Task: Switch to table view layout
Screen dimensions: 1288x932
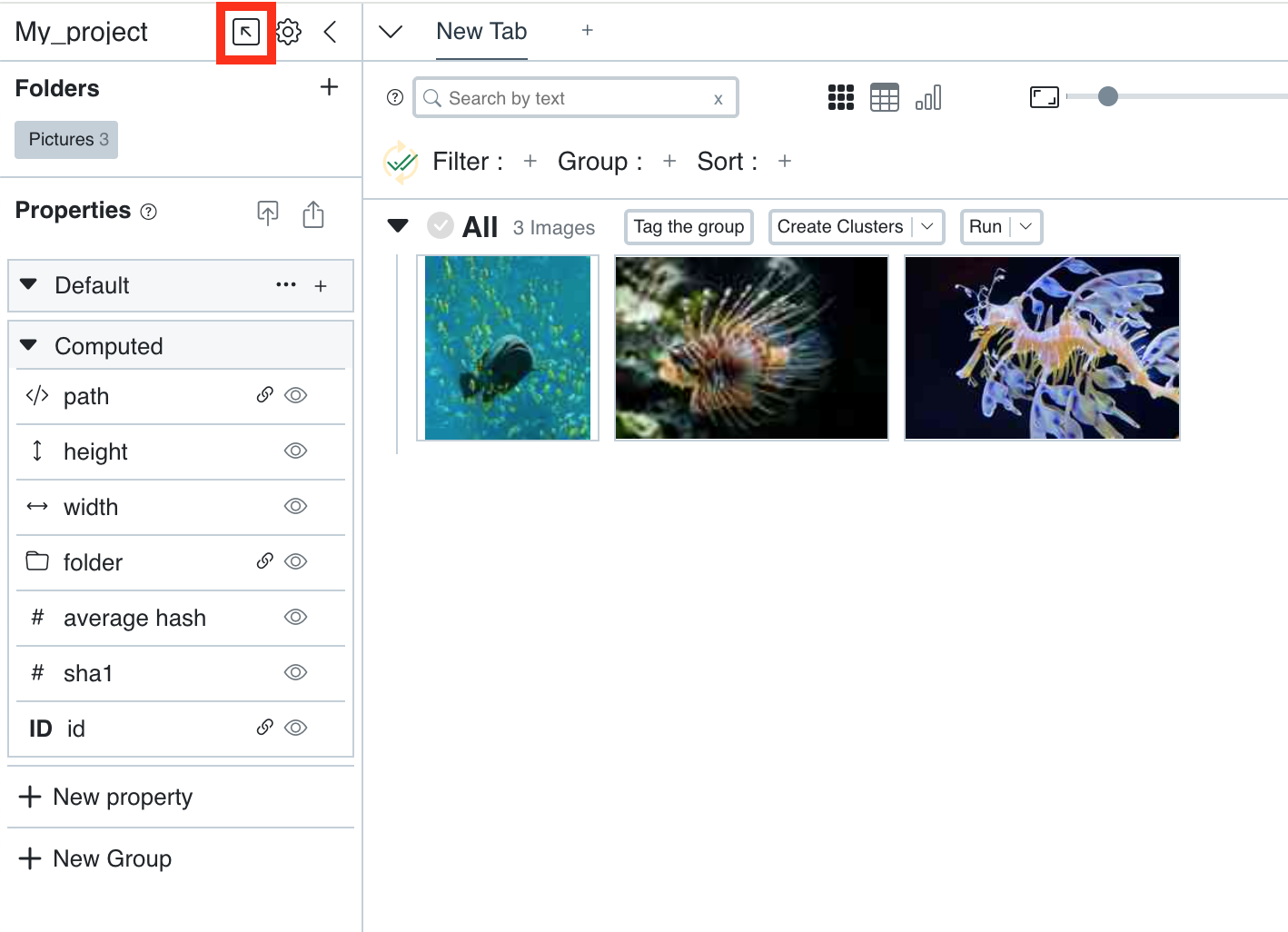Action: point(884,97)
